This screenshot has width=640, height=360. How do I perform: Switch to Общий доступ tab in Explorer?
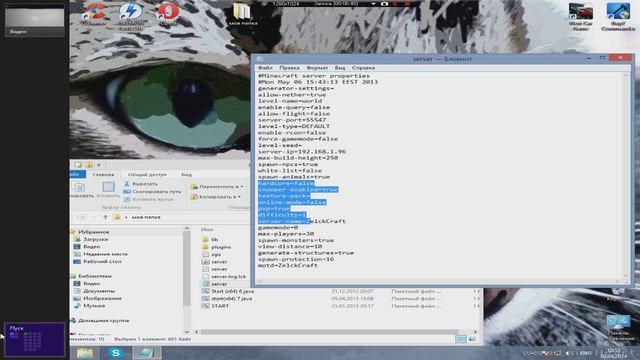(x=147, y=174)
